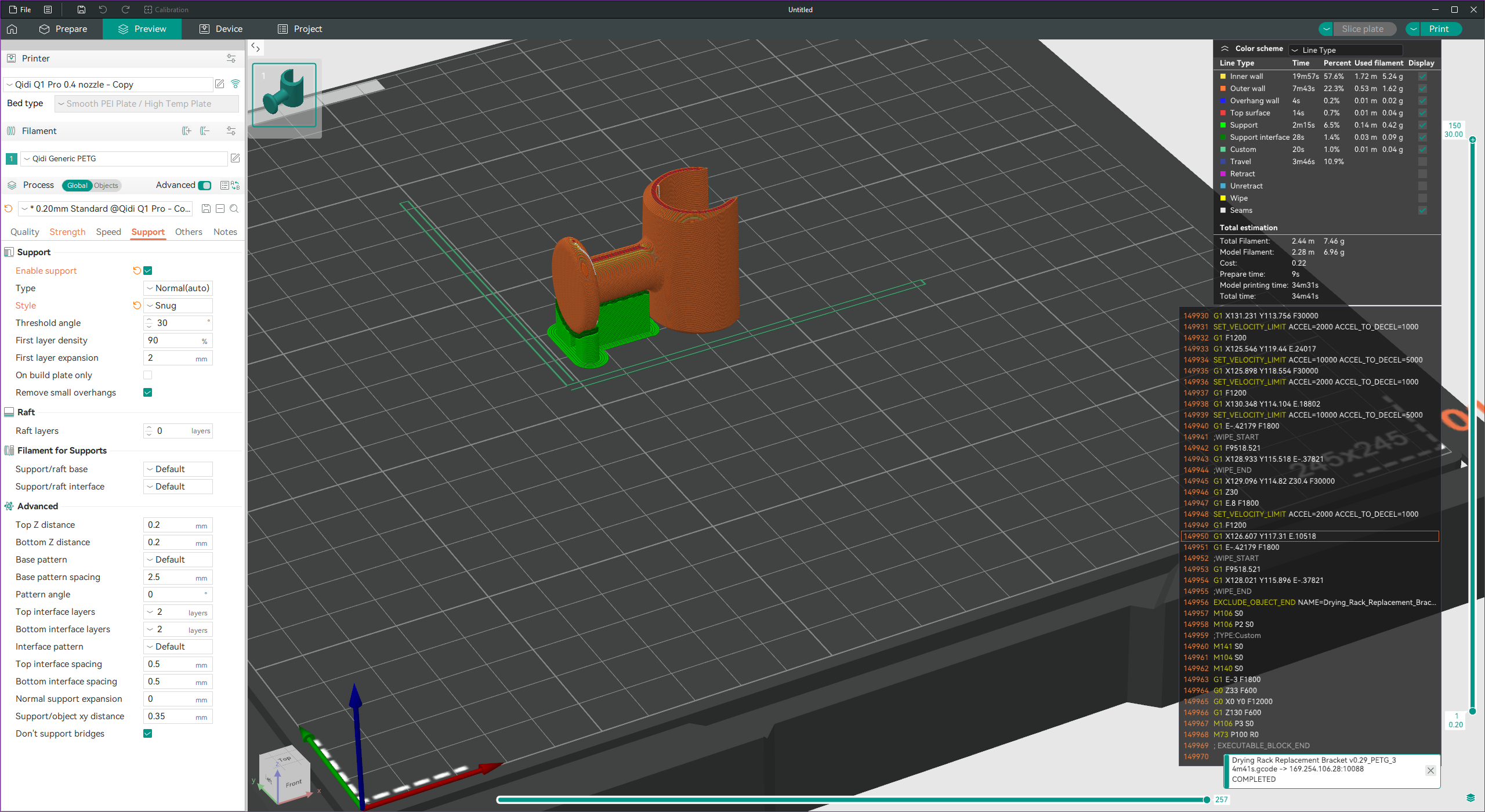The image size is (1485, 812).
Task: Search process settings with the magnifier icon
Action: coord(234,209)
